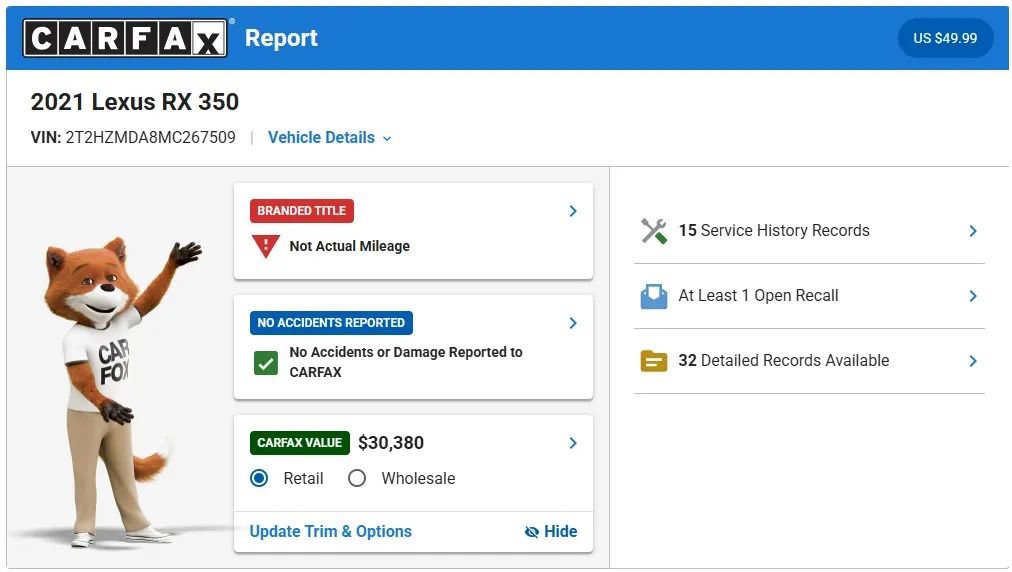Screen dimensions: 1012x572
Task: Click the BRANDED TITLE red badge
Action: (301, 210)
